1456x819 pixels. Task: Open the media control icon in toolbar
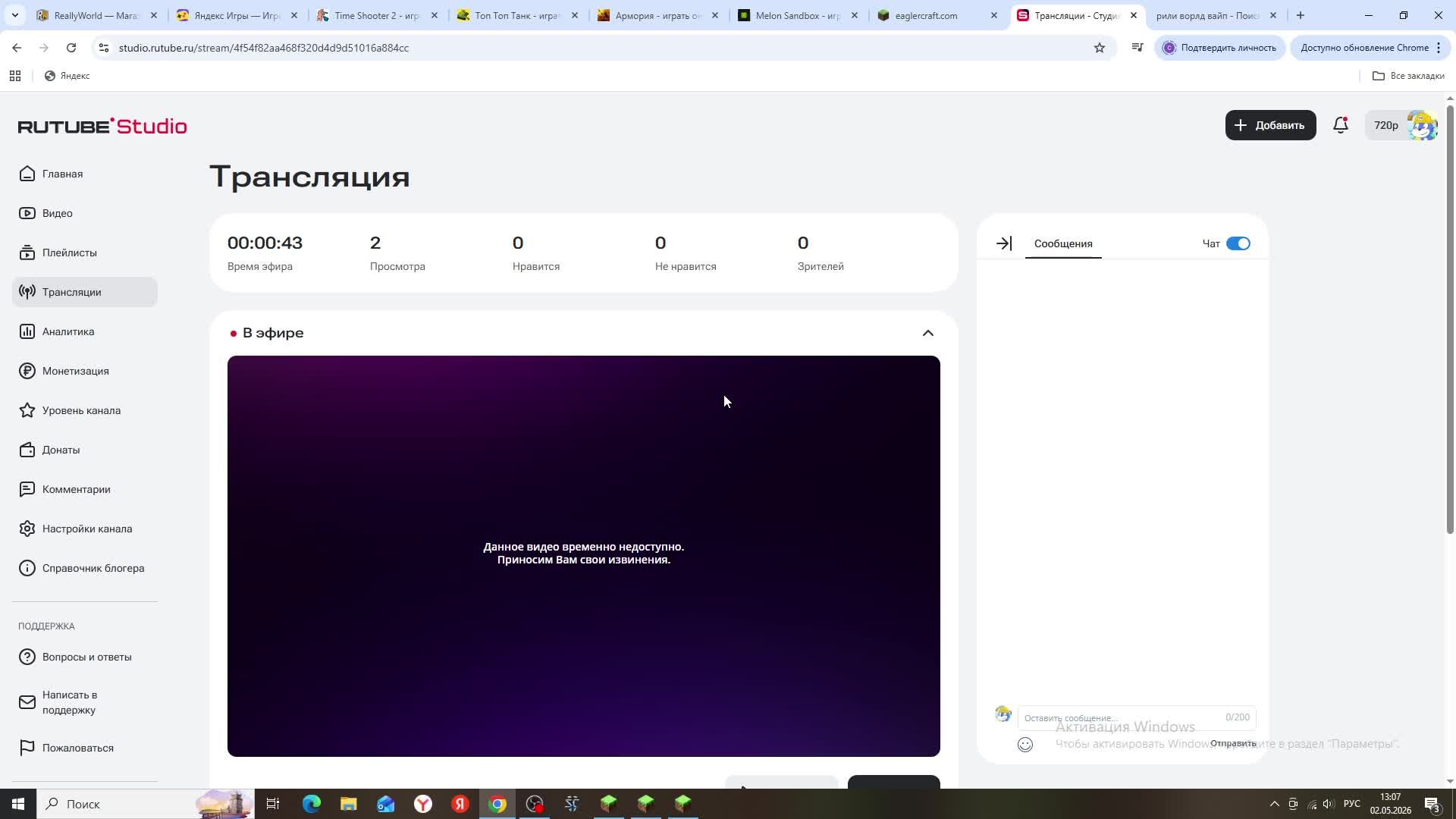(x=1137, y=48)
